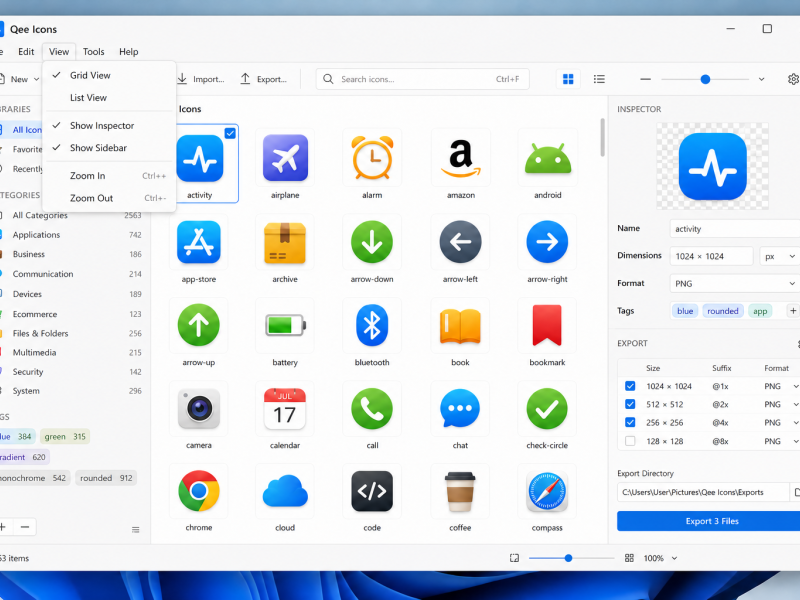The image size is (800, 600).
Task: Expand the New button dropdown arrow
Action: [37, 80]
